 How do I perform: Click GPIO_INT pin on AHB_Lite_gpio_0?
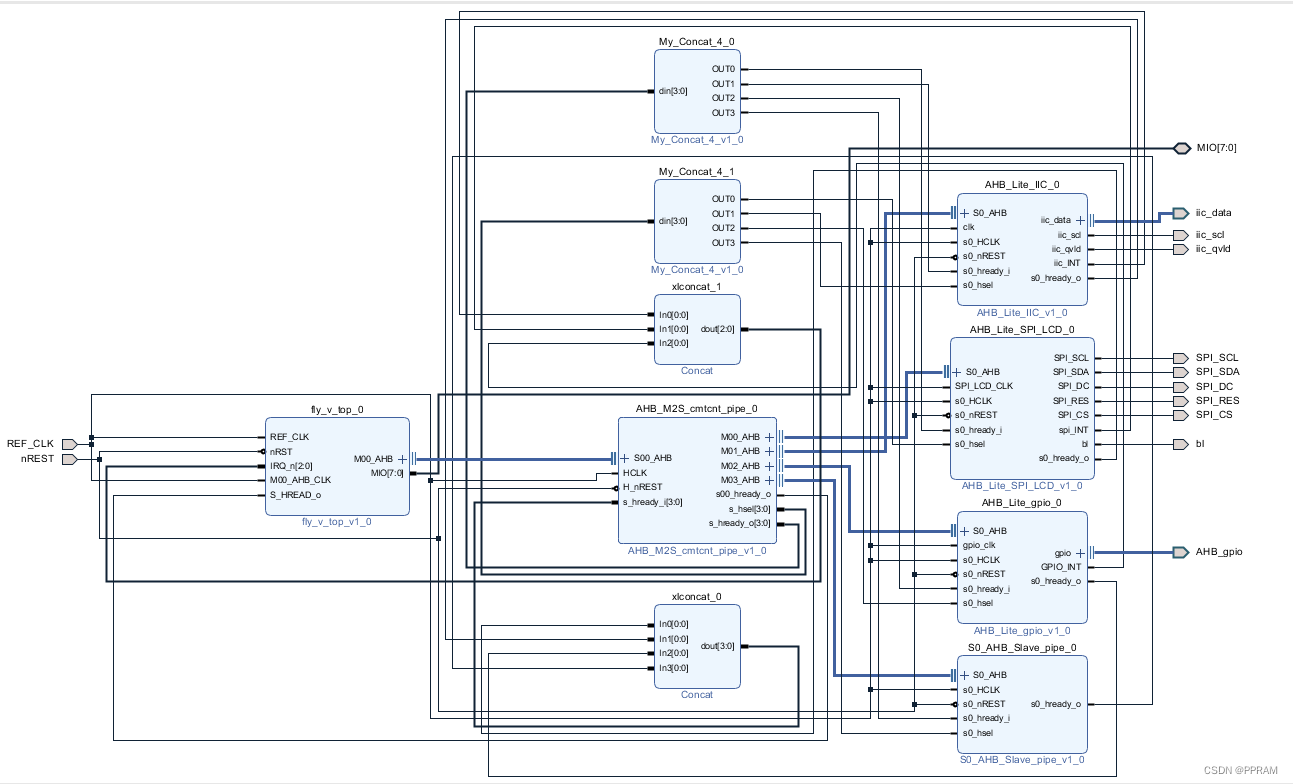pos(1061,567)
